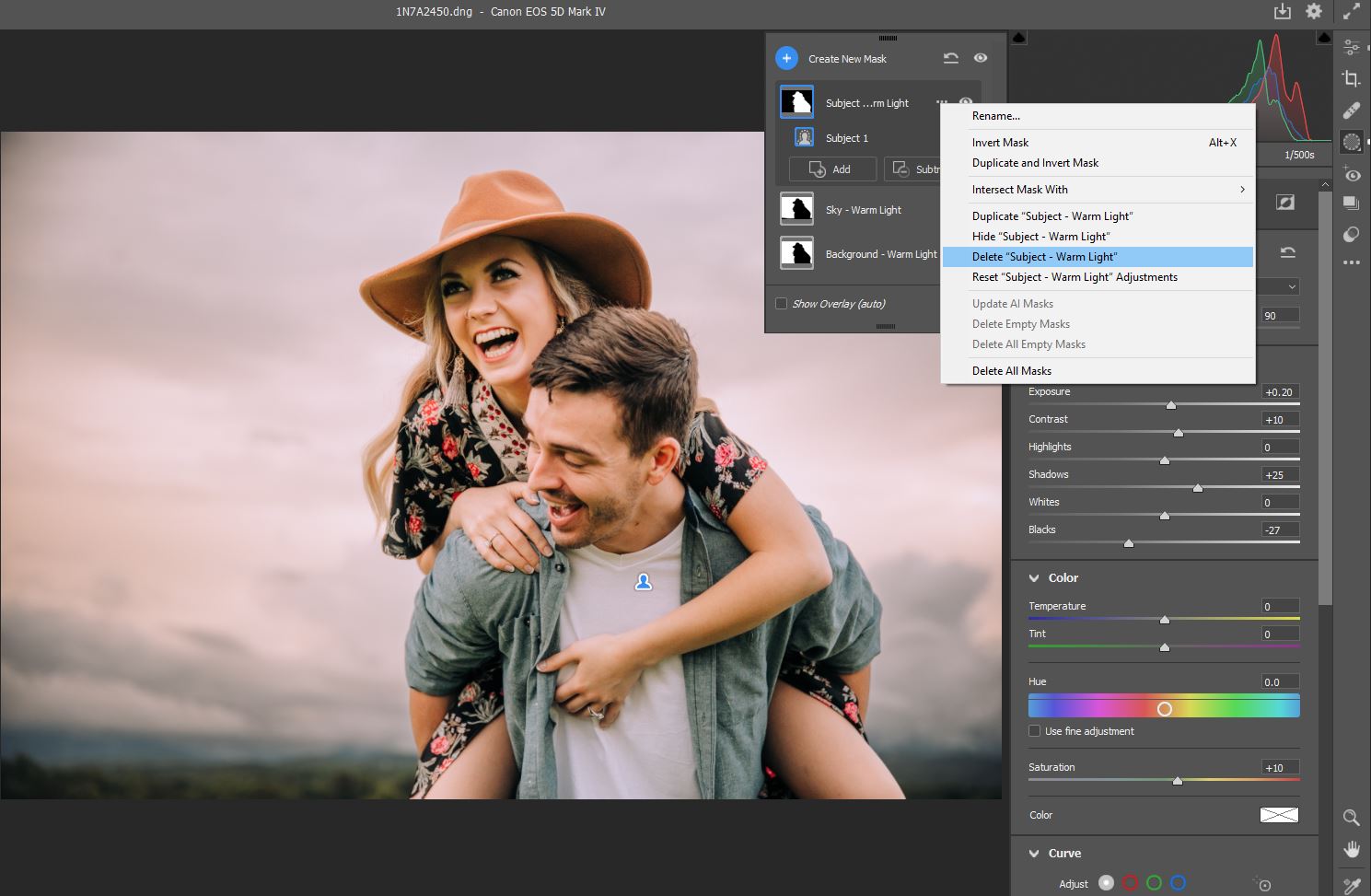Click the blue Create New Mask plus
1371x896 pixels.
point(786,59)
